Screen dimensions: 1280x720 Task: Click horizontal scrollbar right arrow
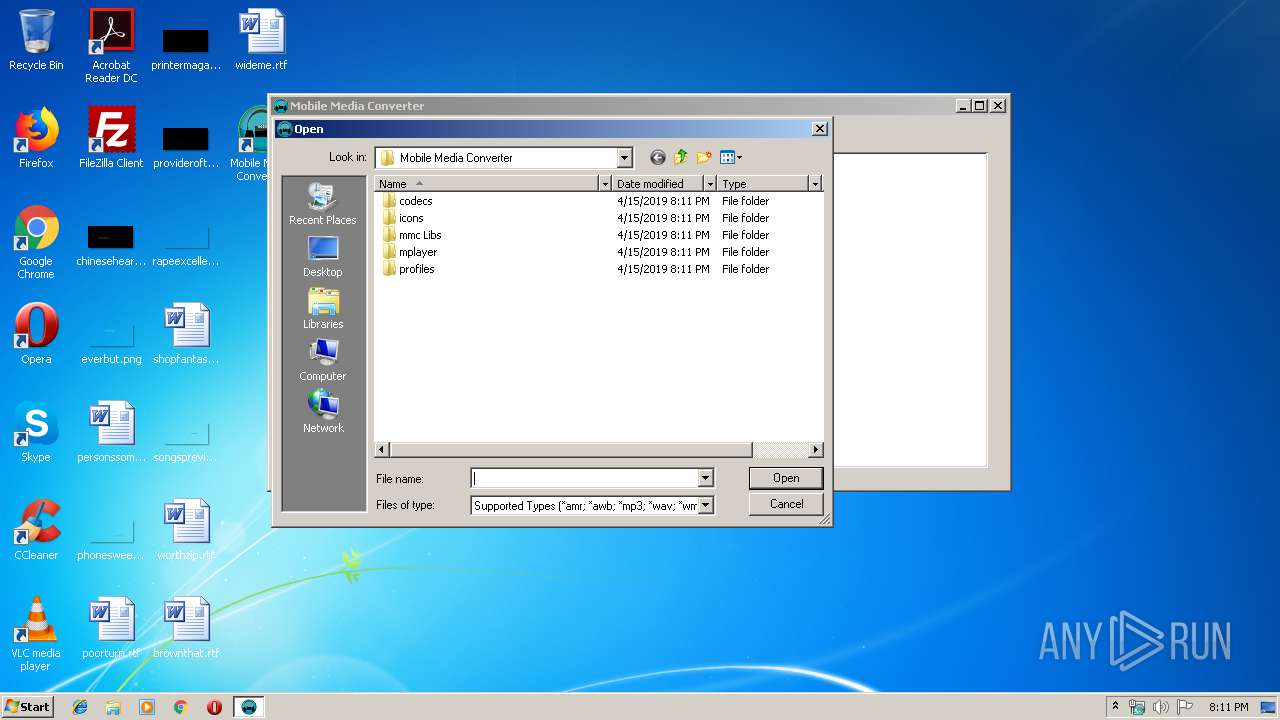click(x=816, y=450)
